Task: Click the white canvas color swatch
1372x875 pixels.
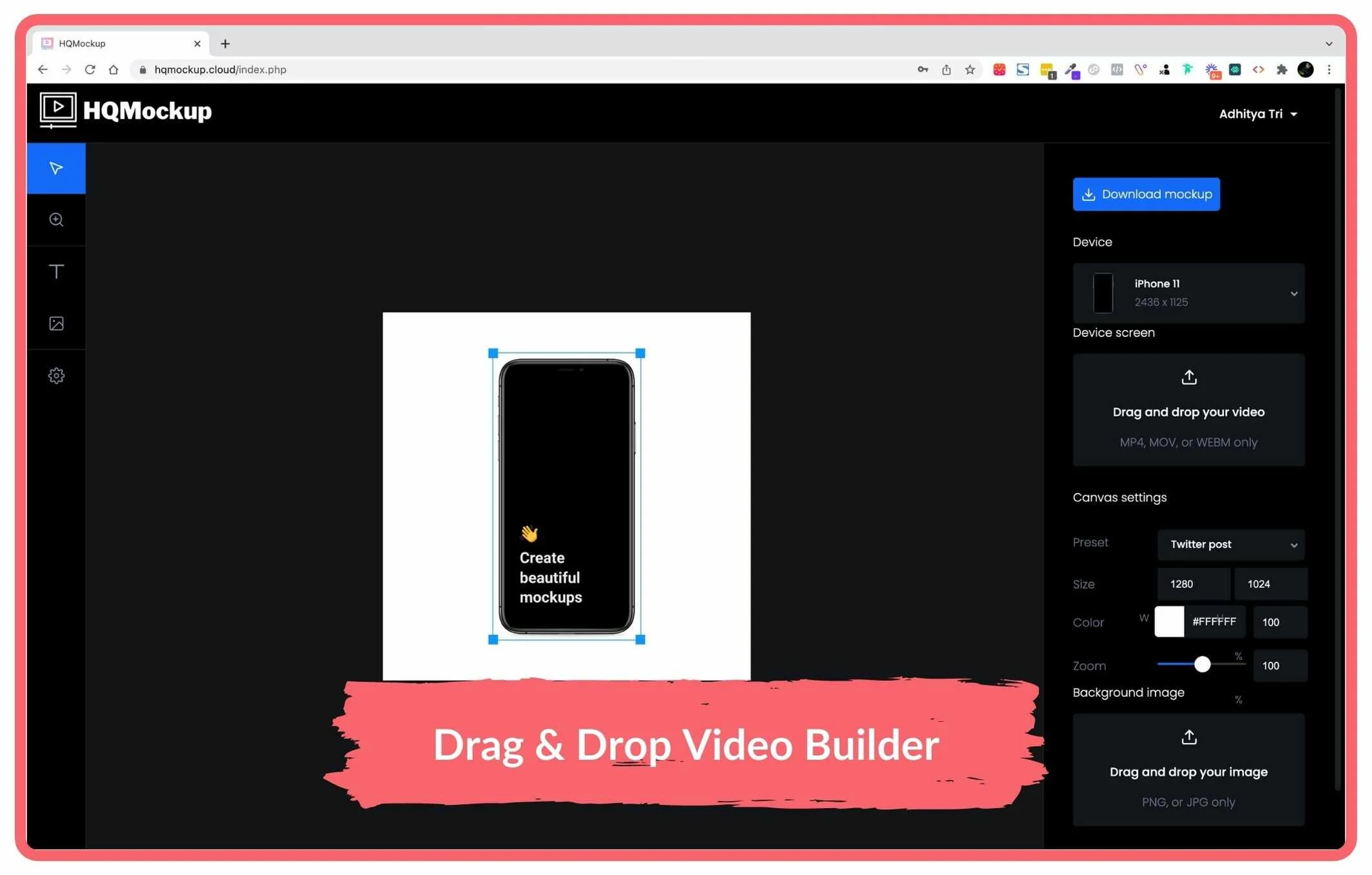Action: coord(1168,622)
